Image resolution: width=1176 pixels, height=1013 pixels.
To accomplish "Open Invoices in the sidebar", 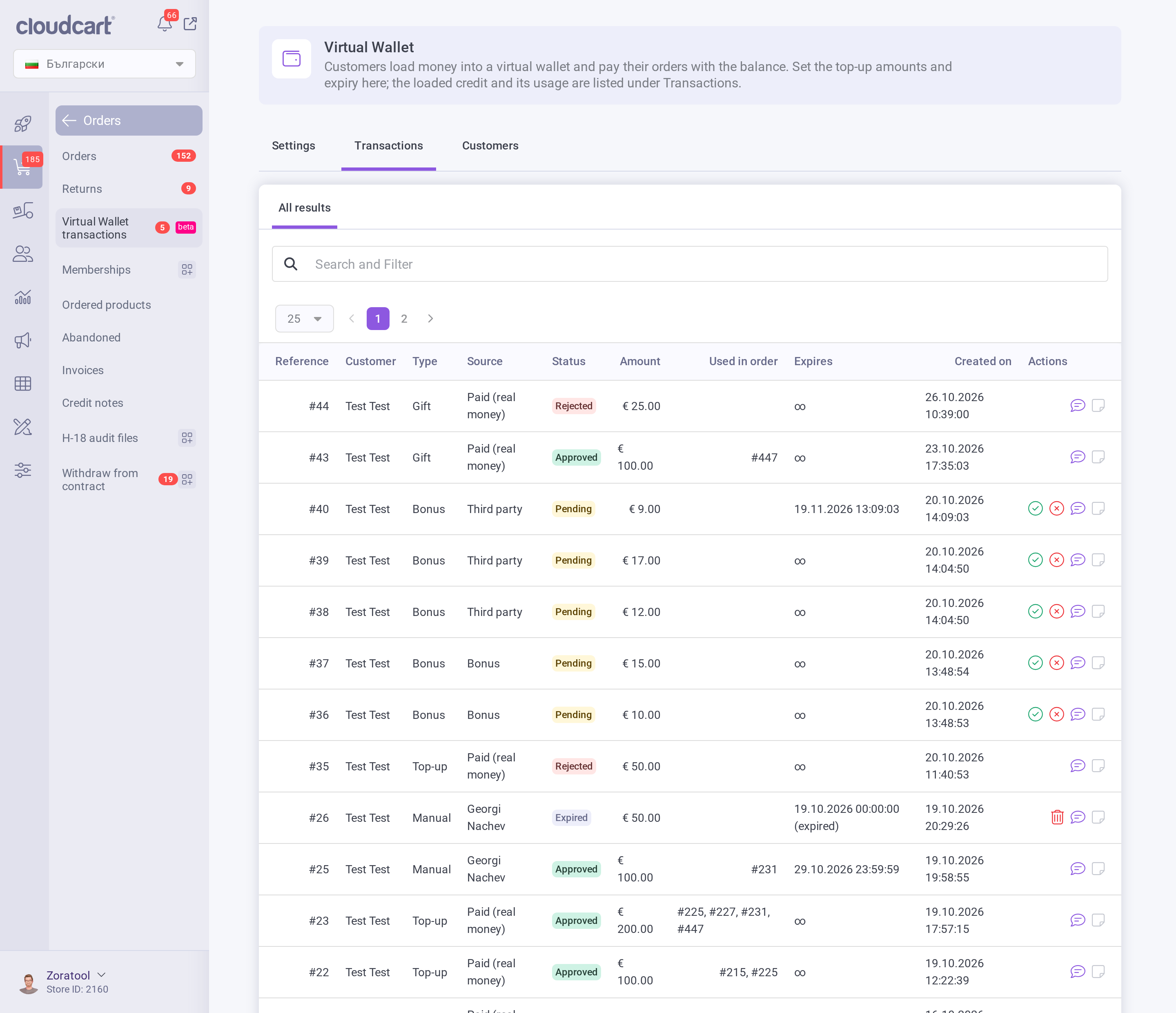I will click(129, 370).
